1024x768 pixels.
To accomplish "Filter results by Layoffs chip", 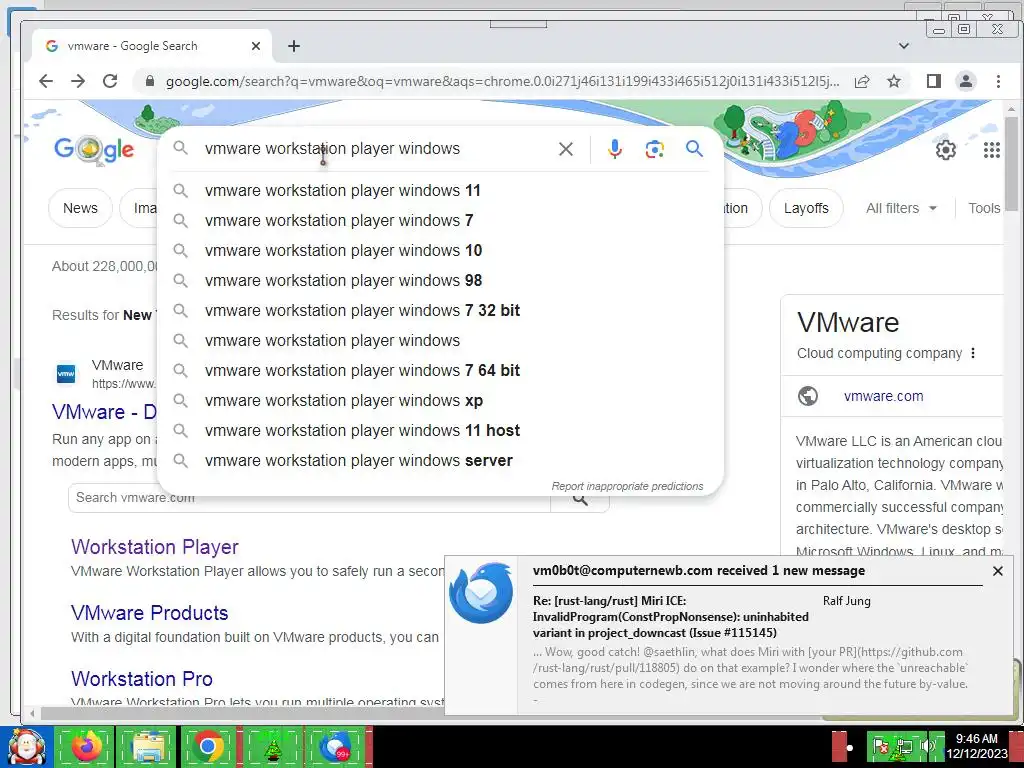I will pos(806,208).
